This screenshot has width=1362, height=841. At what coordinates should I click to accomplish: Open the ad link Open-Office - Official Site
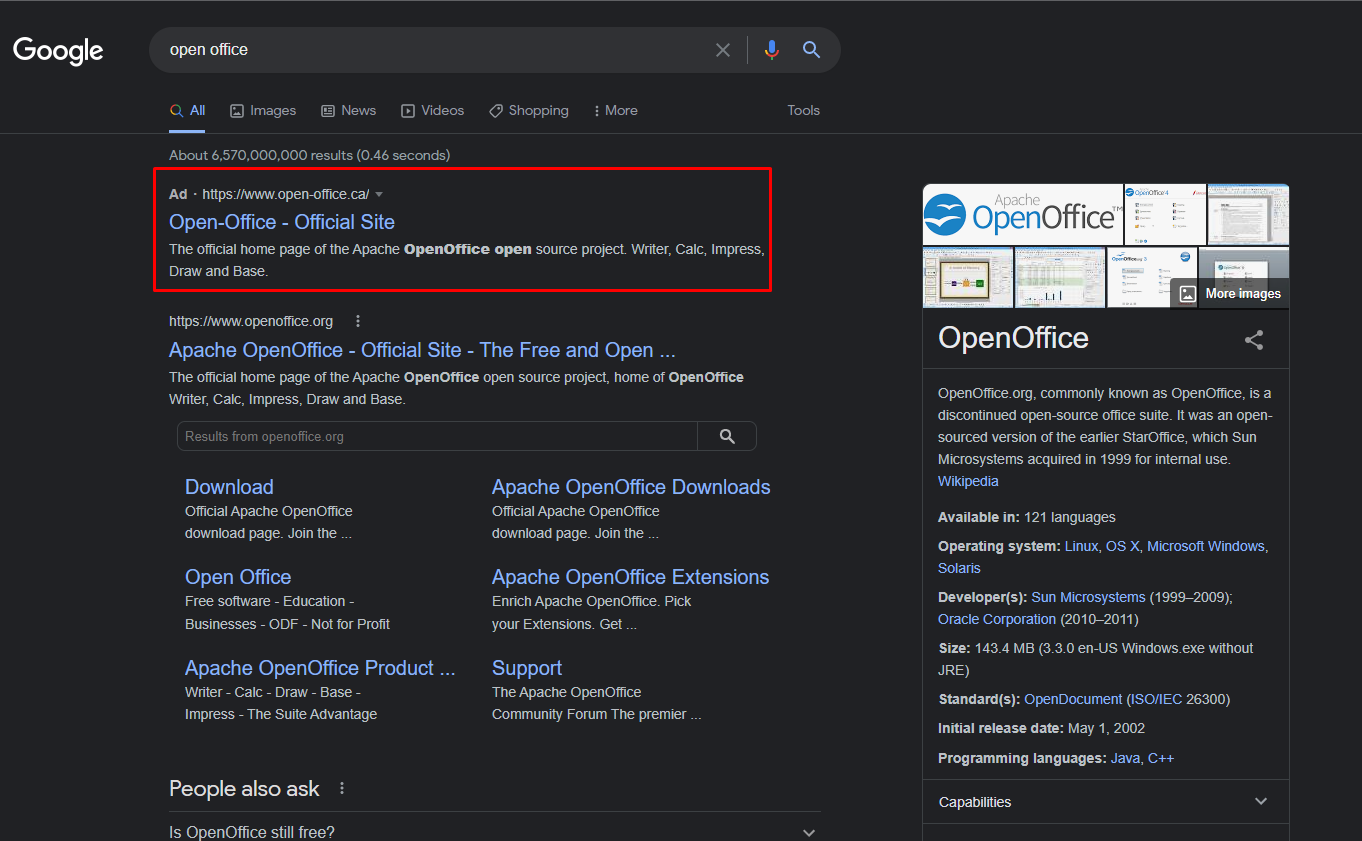pyautogui.click(x=282, y=222)
